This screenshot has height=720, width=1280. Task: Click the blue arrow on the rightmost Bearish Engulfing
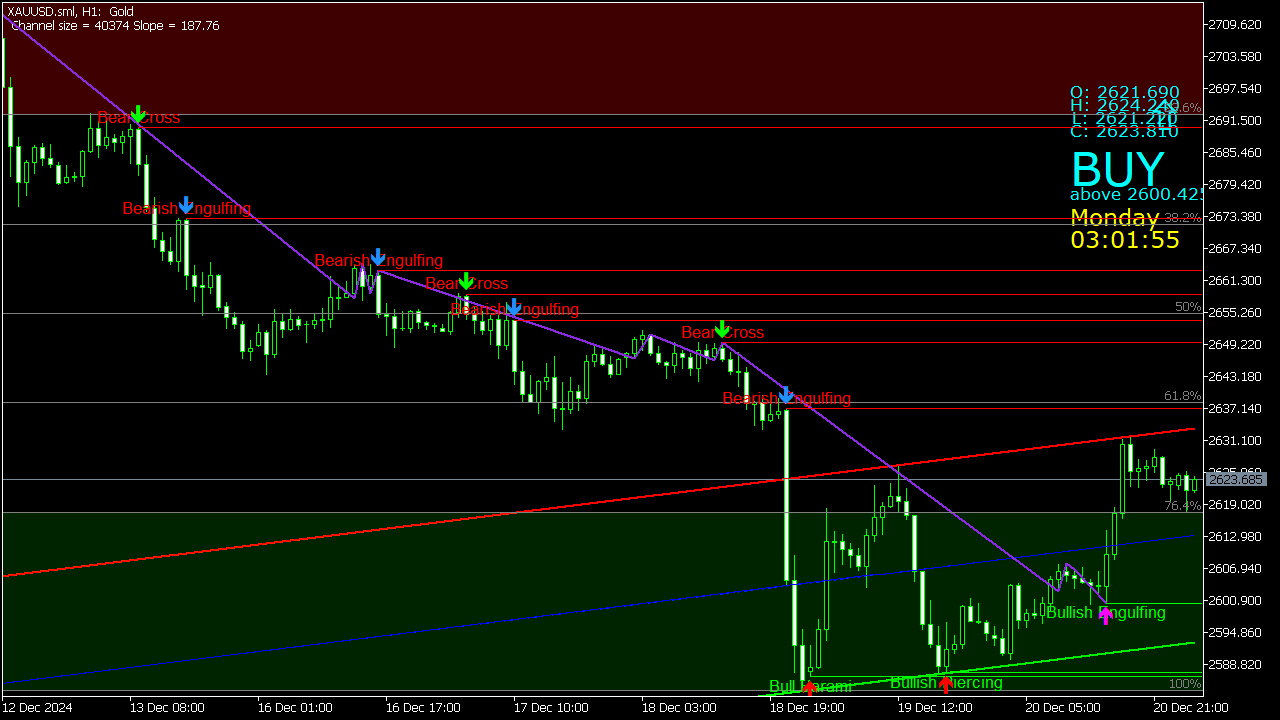[x=786, y=395]
